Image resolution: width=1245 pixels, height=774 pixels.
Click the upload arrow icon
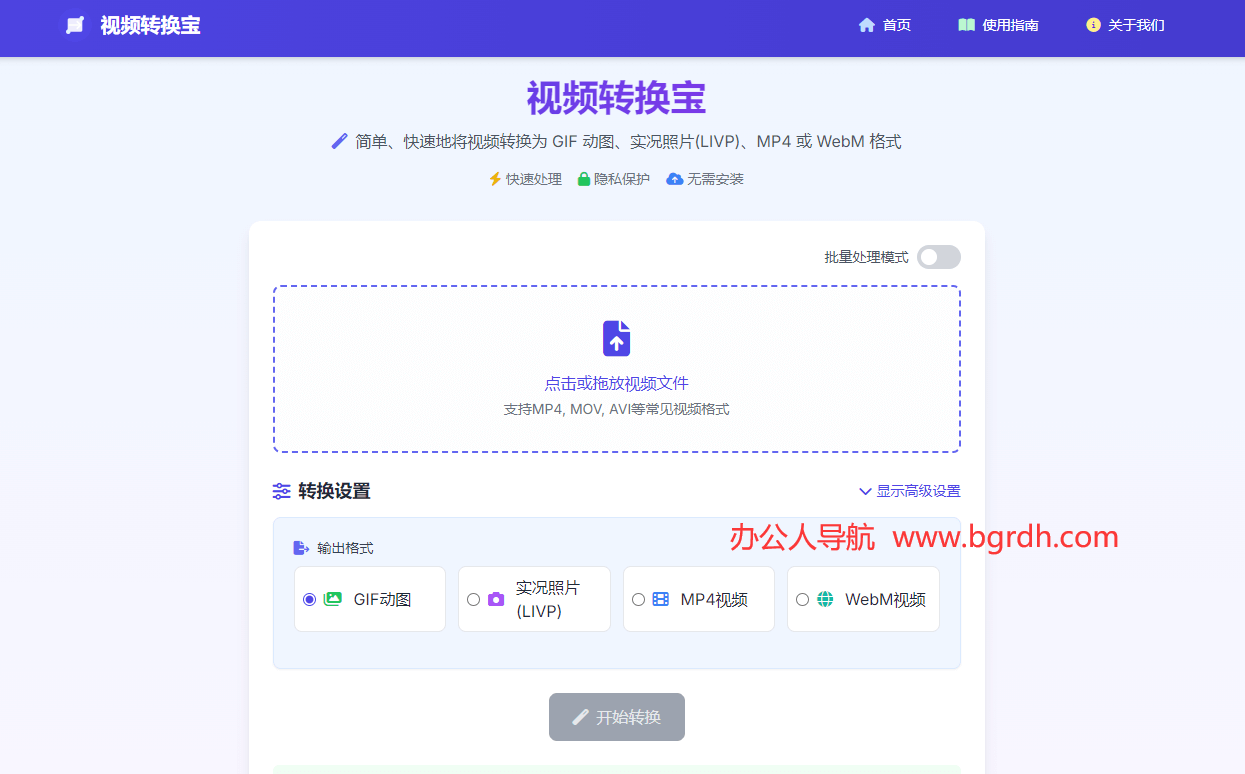tap(616, 338)
